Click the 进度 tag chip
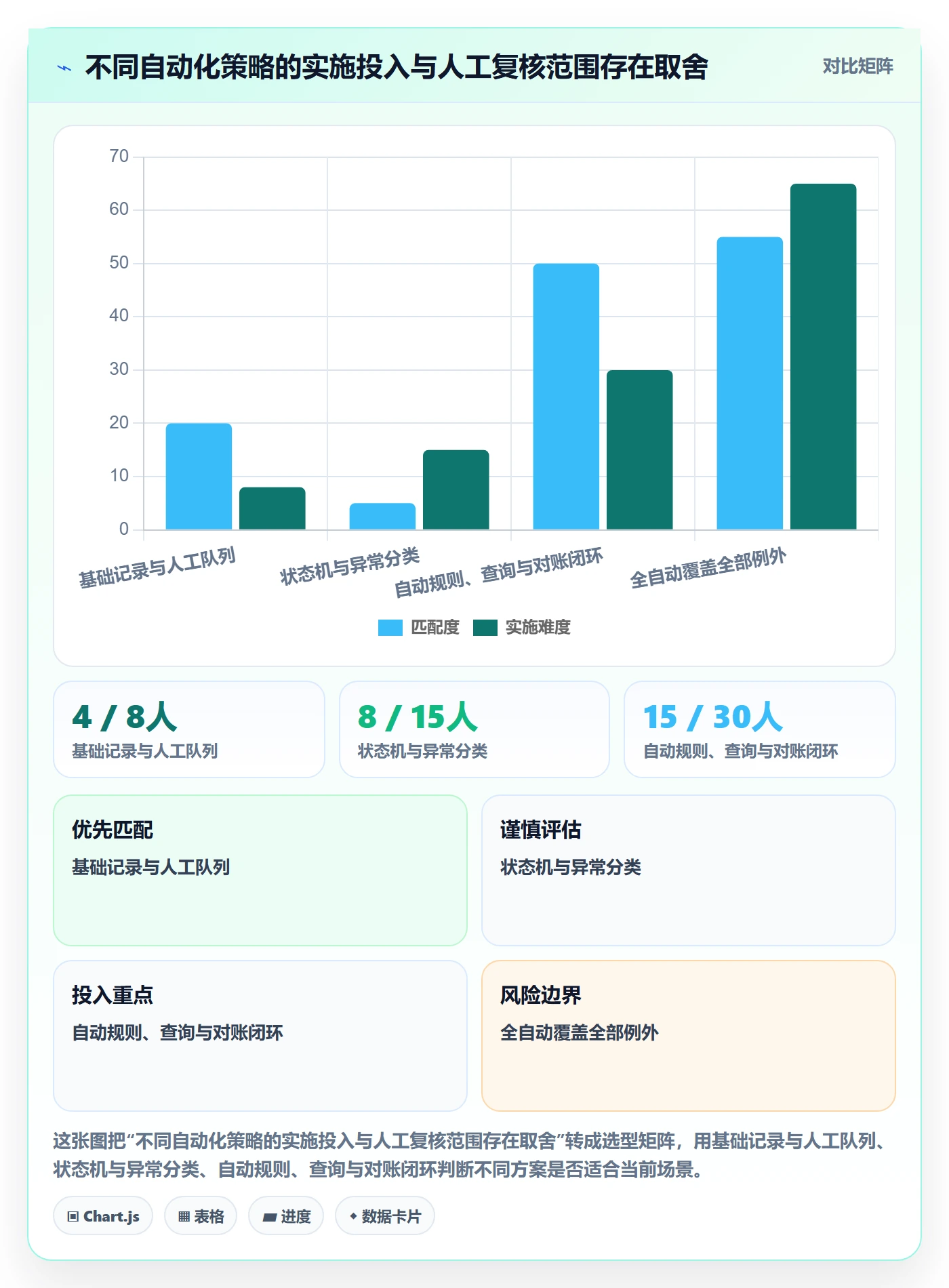The image size is (949, 1288). 286,1216
